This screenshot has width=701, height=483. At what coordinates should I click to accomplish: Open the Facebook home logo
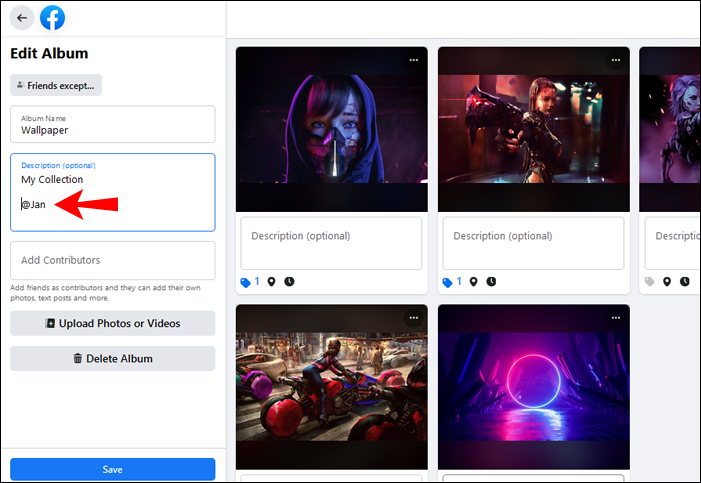[x=52, y=18]
